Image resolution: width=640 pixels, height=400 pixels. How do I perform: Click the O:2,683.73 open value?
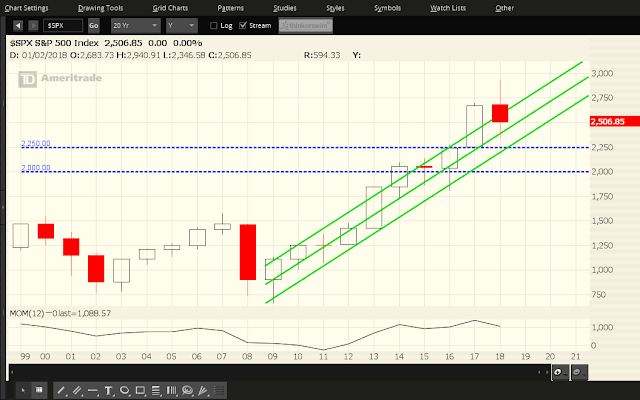point(92,55)
